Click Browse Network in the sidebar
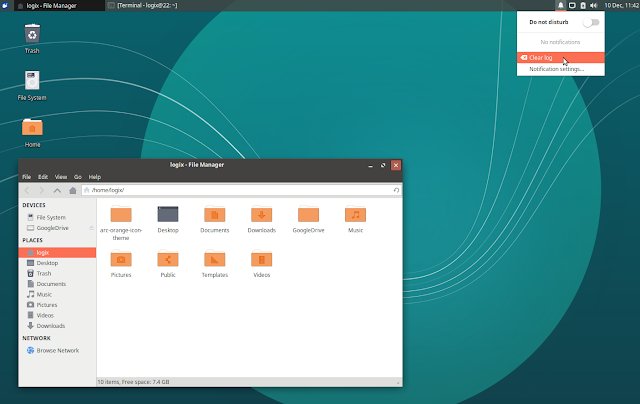The height and width of the screenshot is (404, 640). (x=57, y=351)
